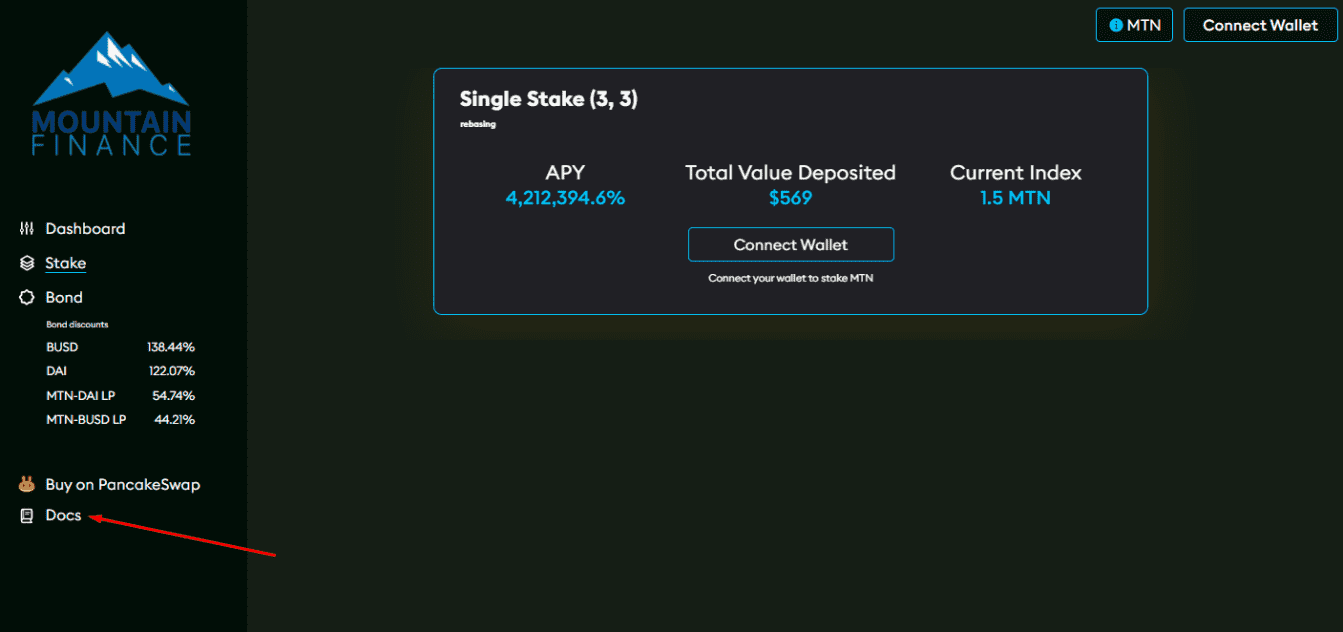This screenshot has width=1343, height=632.
Task: Select the BUSD bond discount
Action: click(120, 347)
